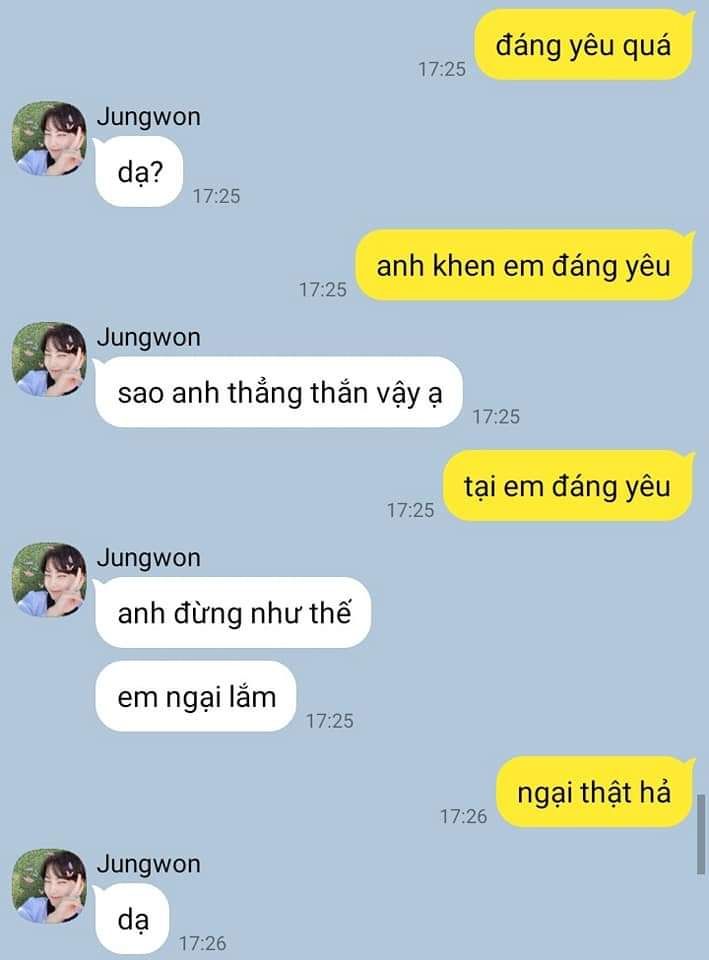The height and width of the screenshot is (960, 709).
Task: Select the white "dạ?" message bubble
Action: pos(139,172)
